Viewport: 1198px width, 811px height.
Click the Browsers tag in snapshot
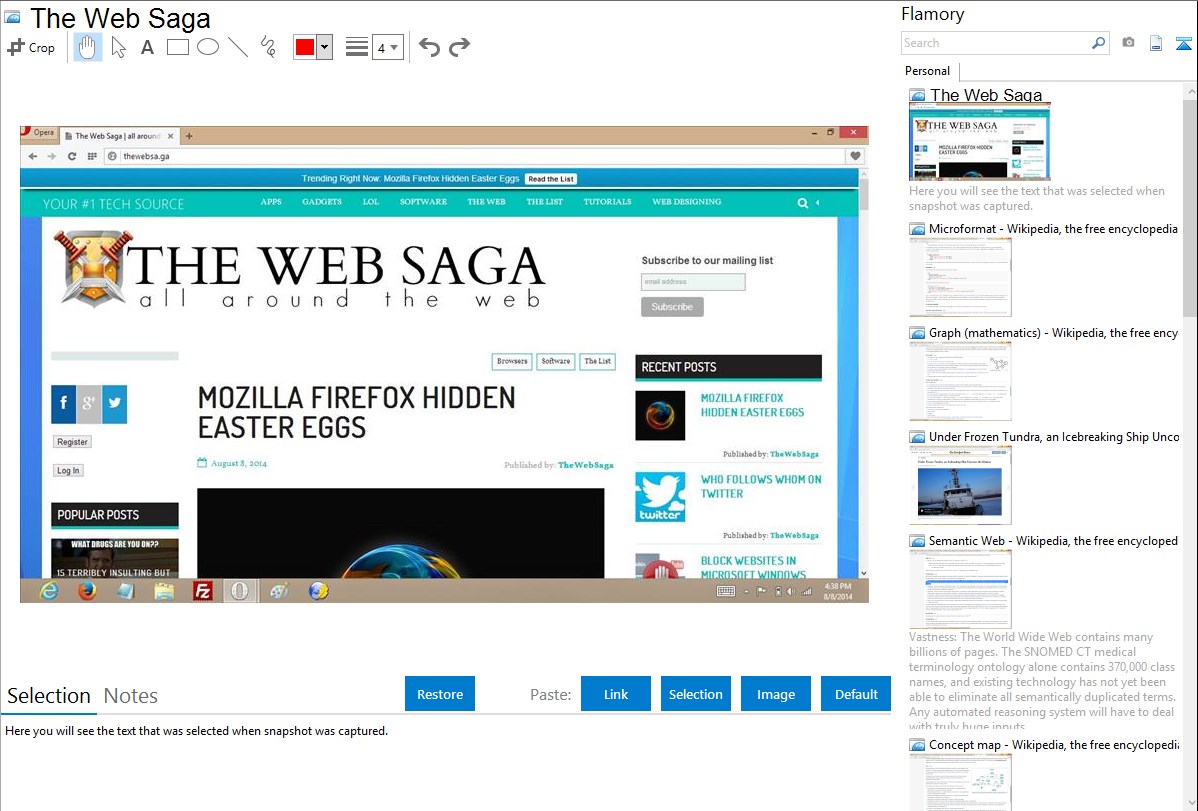(x=512, y=362)
